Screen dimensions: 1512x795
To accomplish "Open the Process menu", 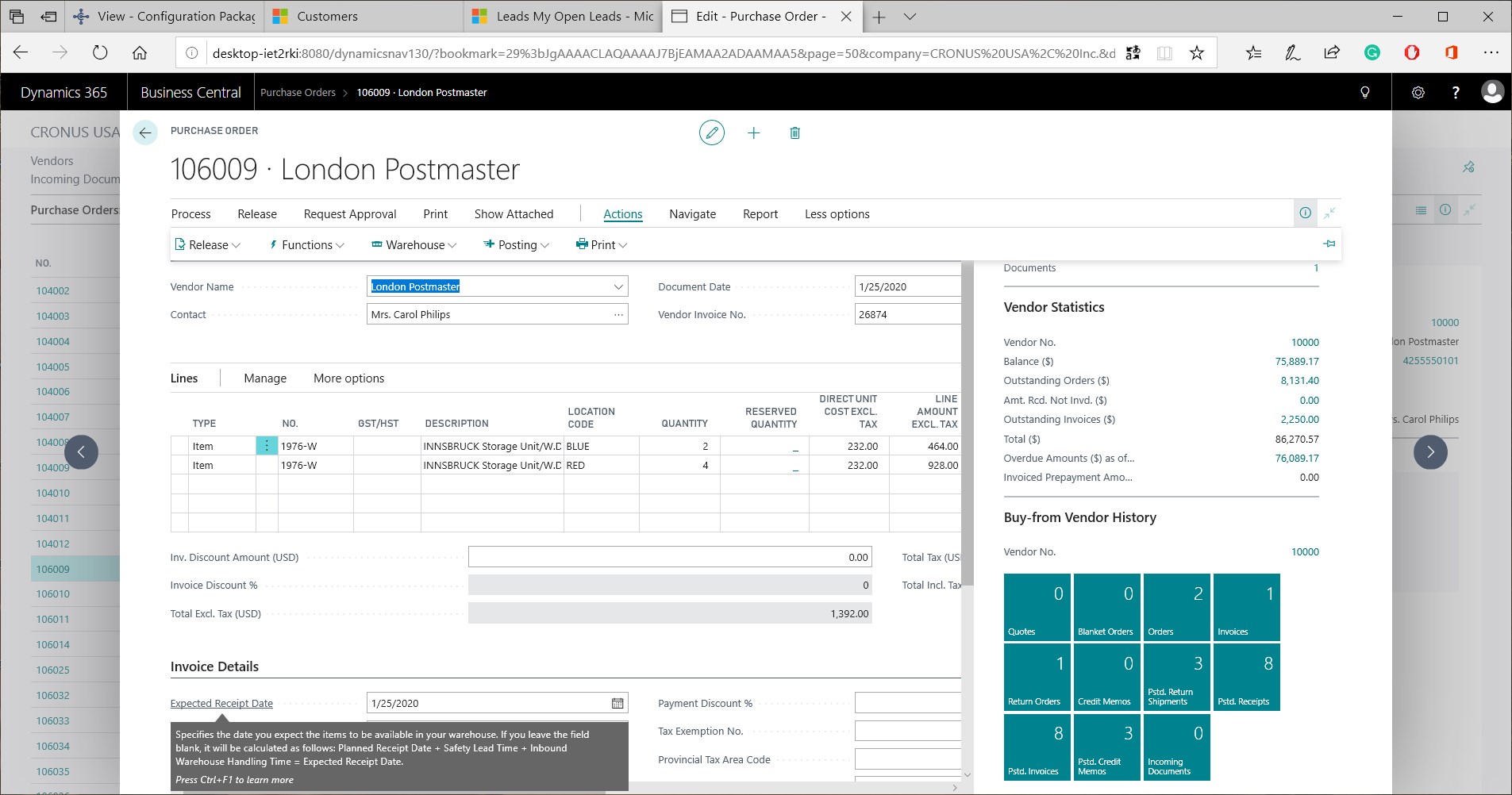I will pyautogui.click(x=191, y=214).
